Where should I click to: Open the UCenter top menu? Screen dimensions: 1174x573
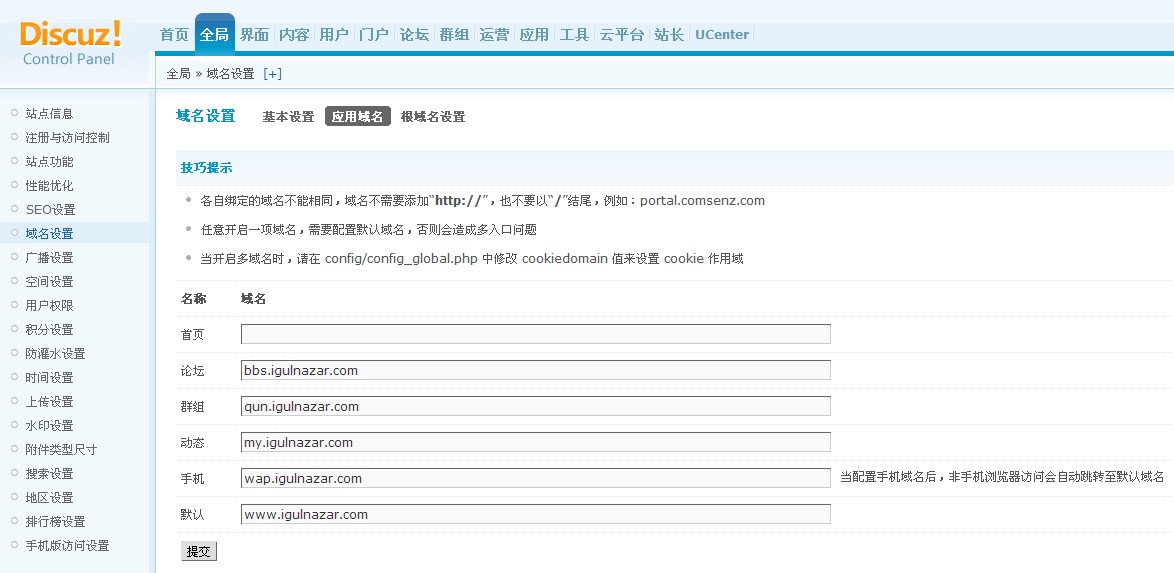(722, 34)
